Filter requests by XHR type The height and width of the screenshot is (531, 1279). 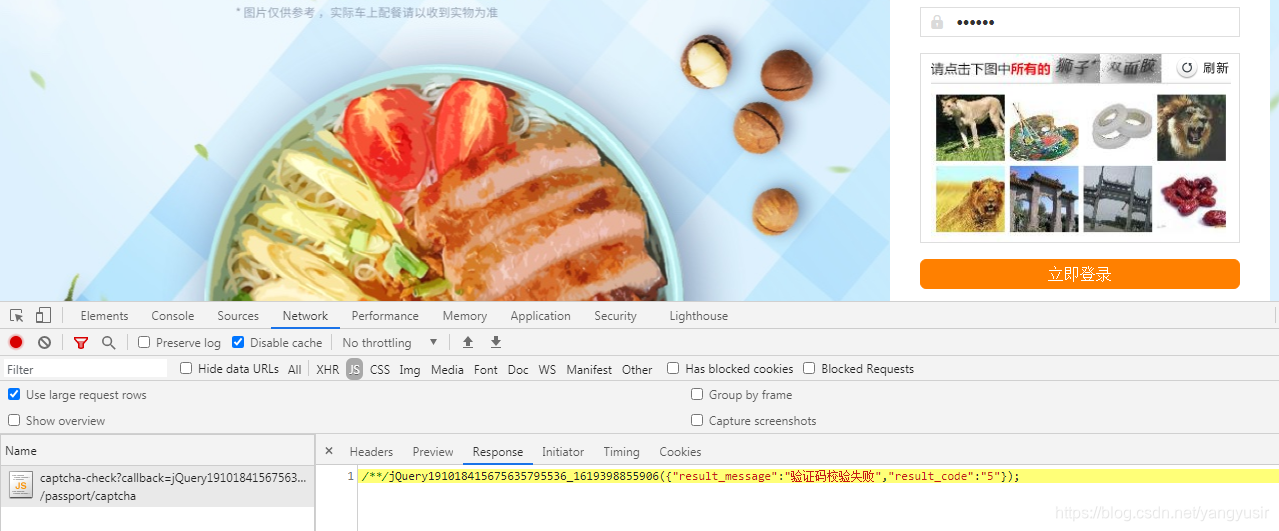click(x=328, y=369)
